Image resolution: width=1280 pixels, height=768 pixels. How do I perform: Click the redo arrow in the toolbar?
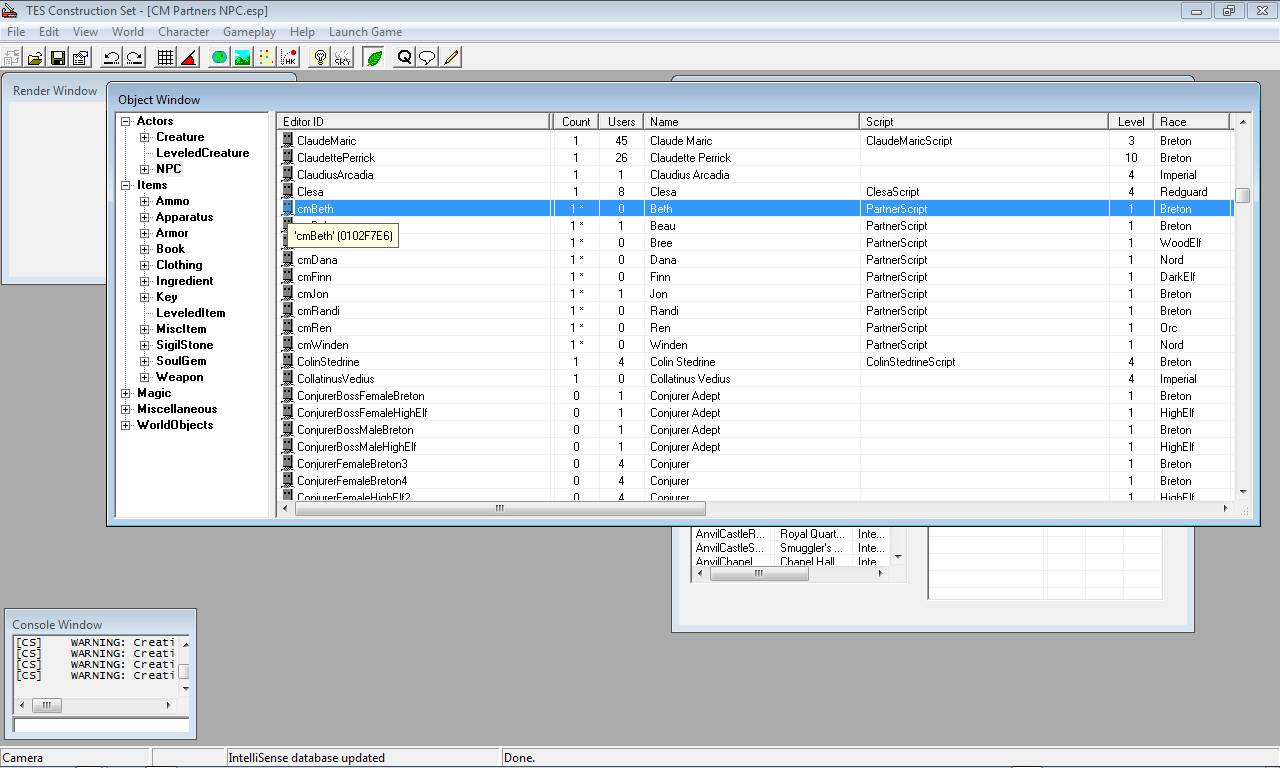tap(134, 58)
